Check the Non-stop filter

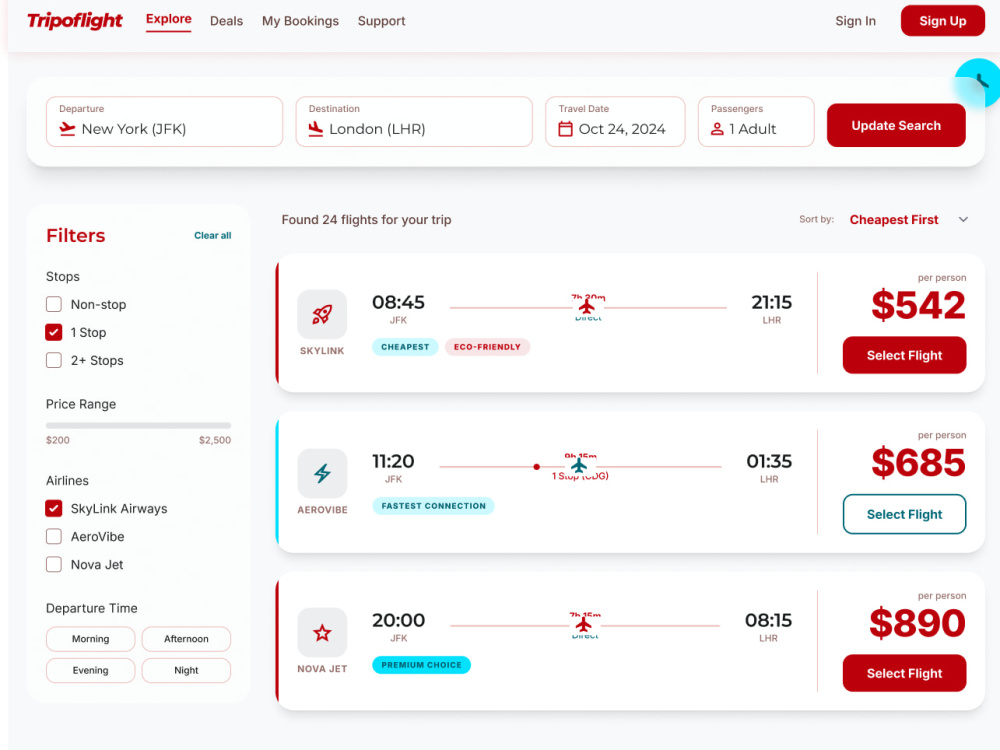[x=54, y=304]
